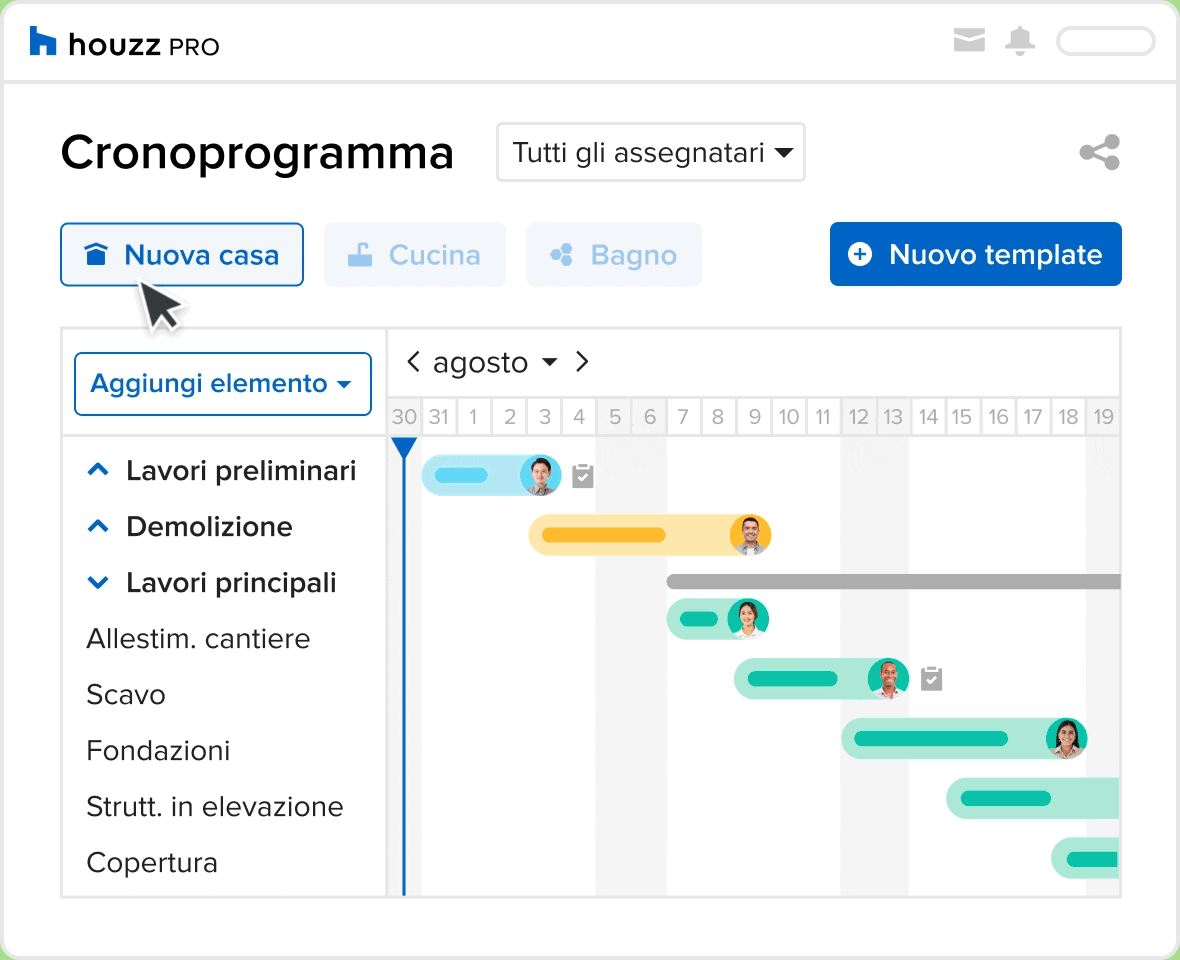The image size is (1180, 960).
Task: Click assignee avatar on Demolizione bar
Action: click(x=750, y=535)
